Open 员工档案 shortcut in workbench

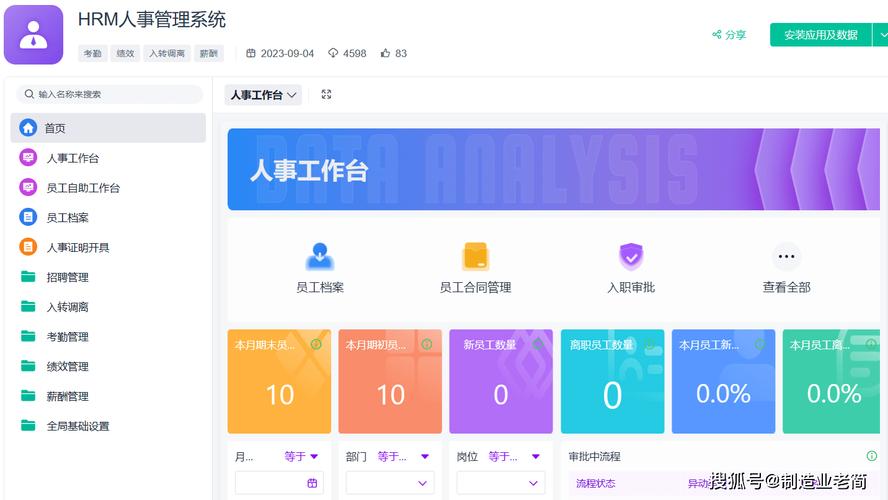tap(320, 267)
